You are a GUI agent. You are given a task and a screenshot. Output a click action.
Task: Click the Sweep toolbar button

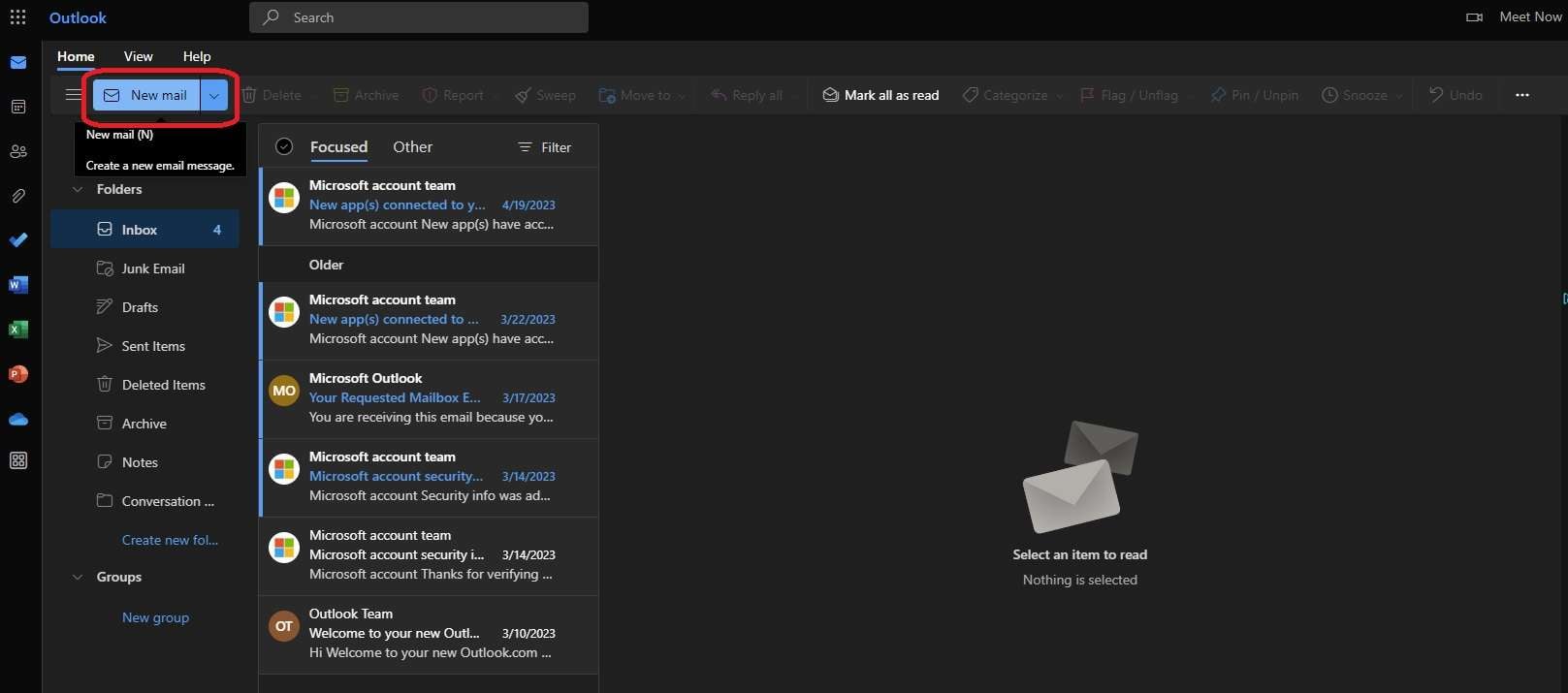545,95
